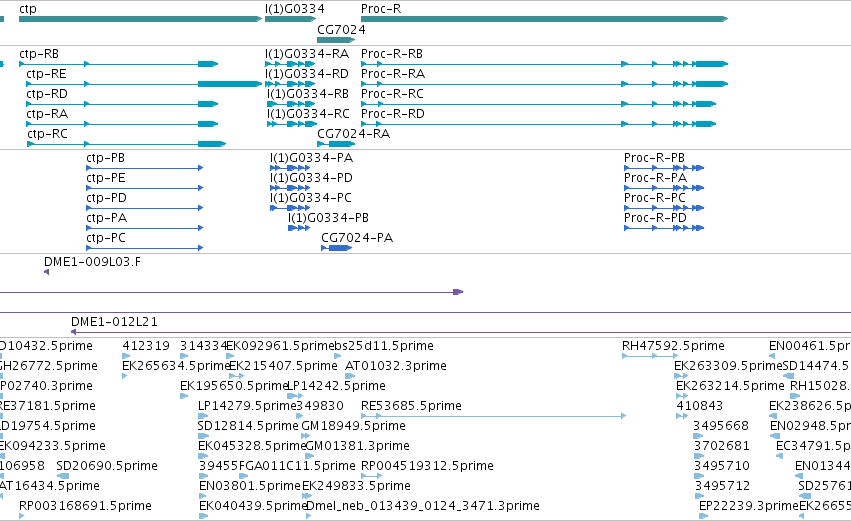
Task: Click the EN03801.5prime EST label
Action: coord(250,486)
